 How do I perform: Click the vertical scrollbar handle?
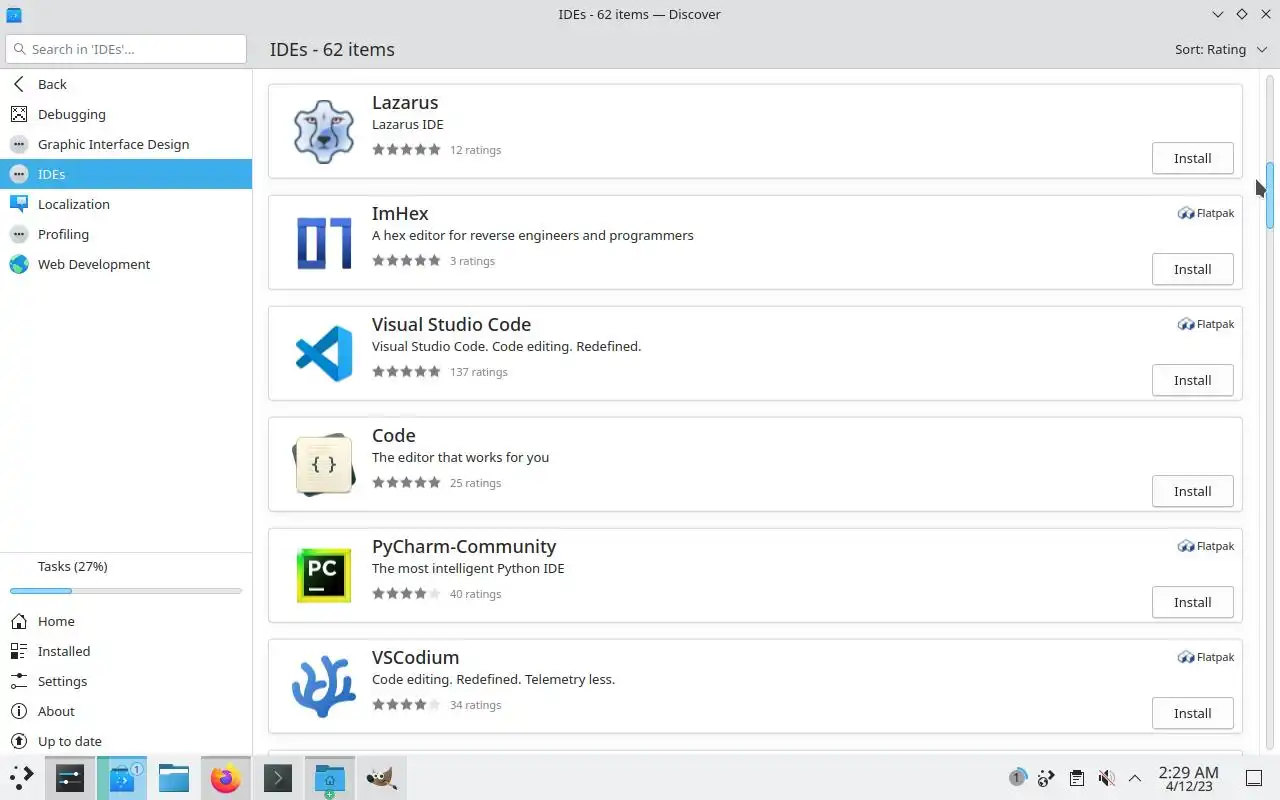pos(1270,195)
